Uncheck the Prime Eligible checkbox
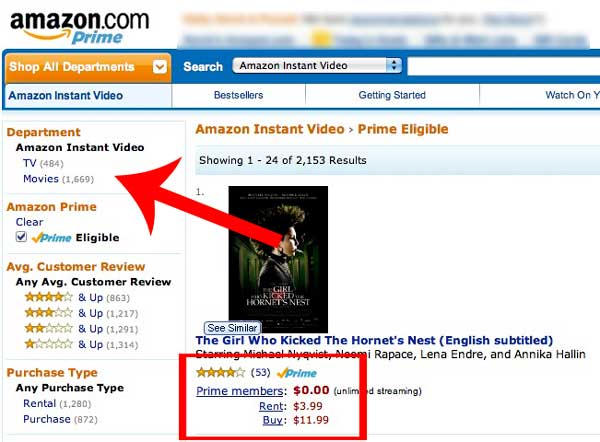The height and width of the screenshot is (442, 600). pos(21,237)
